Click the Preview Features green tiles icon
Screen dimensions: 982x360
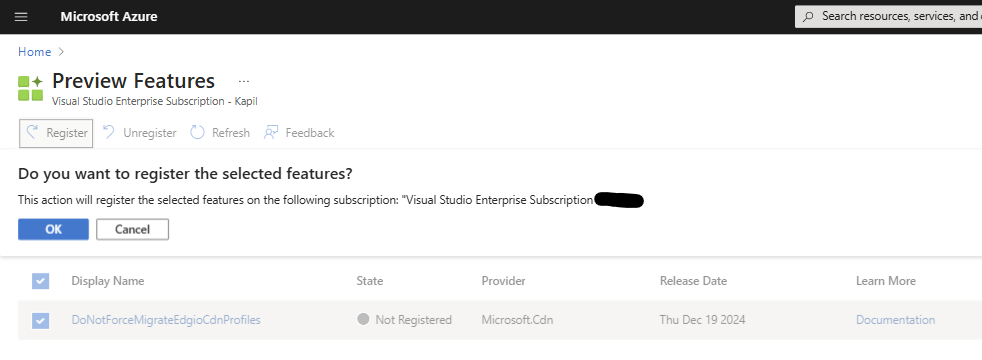(x=30, y=88)
